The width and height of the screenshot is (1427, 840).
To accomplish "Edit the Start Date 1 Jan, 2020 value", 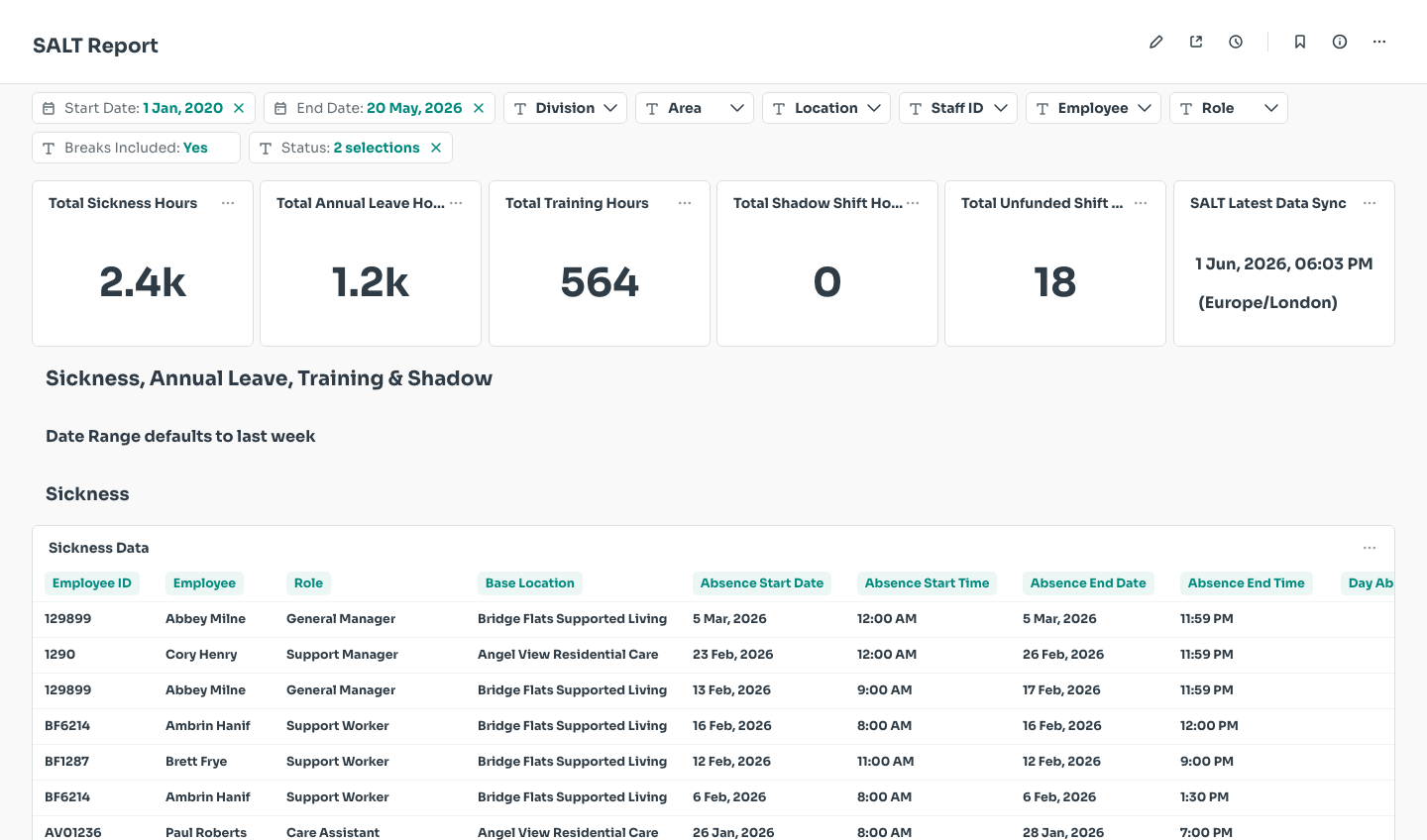I will click(x=183, y=108).
